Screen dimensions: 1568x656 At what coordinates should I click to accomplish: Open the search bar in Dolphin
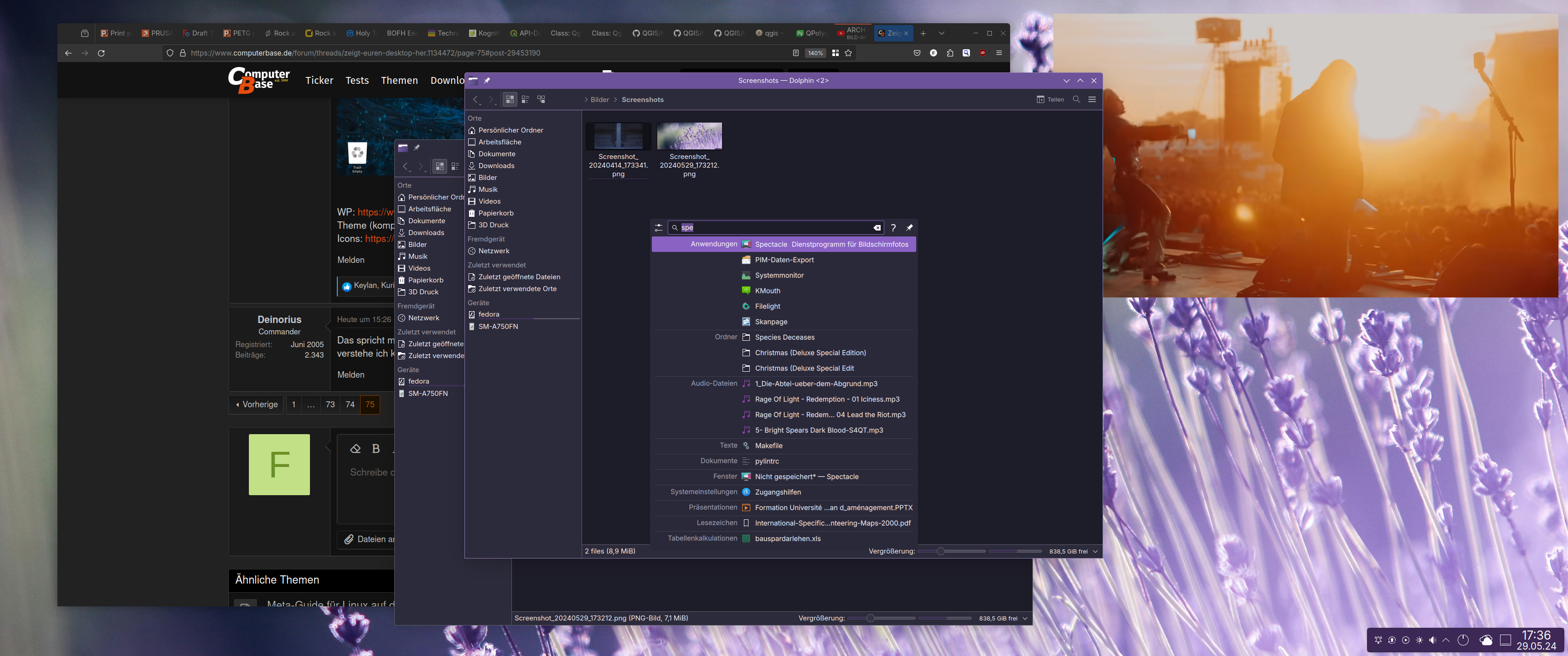pos(1077,99)
